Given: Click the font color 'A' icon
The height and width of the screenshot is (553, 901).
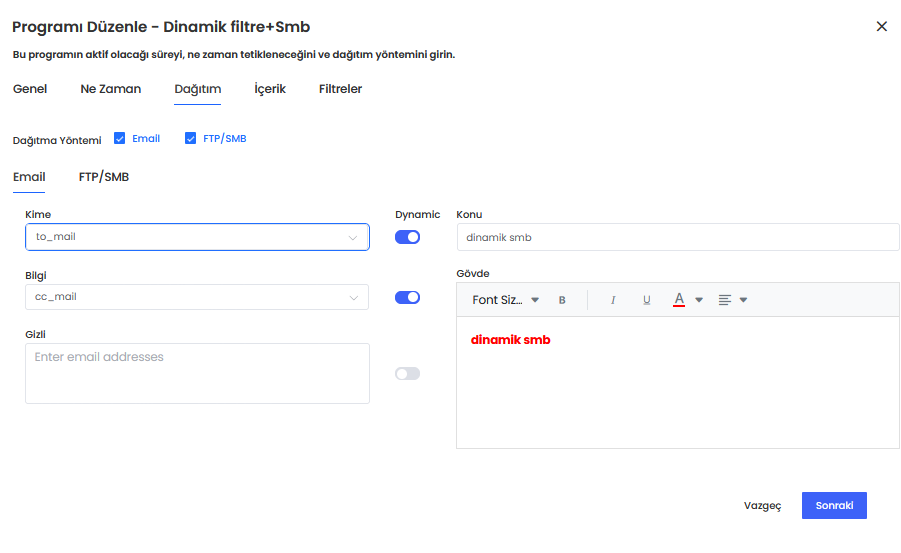Looking at the screenshot, I should coord(679,299).
